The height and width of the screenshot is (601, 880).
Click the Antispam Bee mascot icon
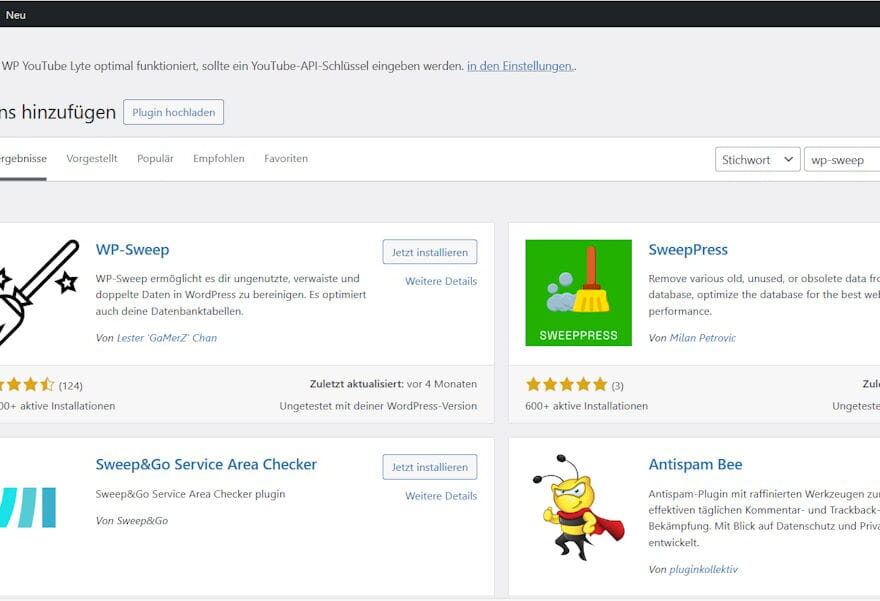[578, 507]
